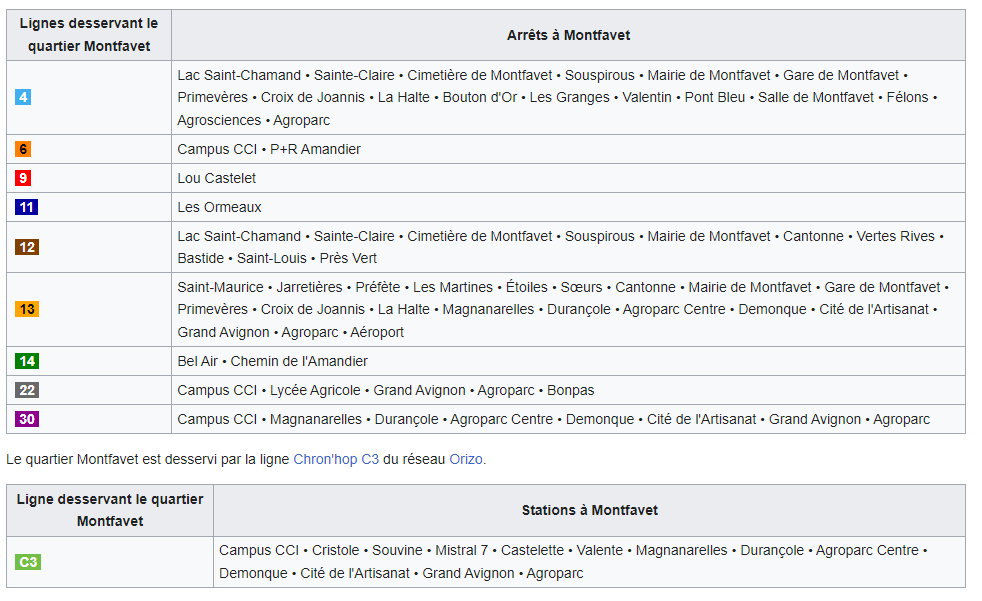Click the 'Les Ormeaux' stop text

pos(219,207)
